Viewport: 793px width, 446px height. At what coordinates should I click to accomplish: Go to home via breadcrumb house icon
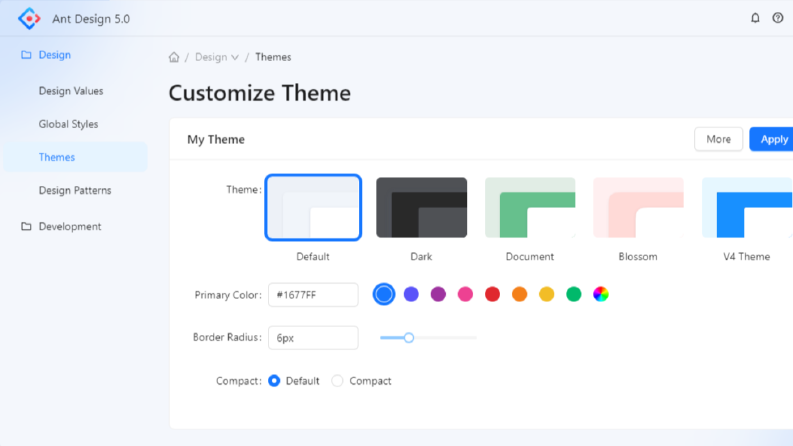[x=174, y=57]
